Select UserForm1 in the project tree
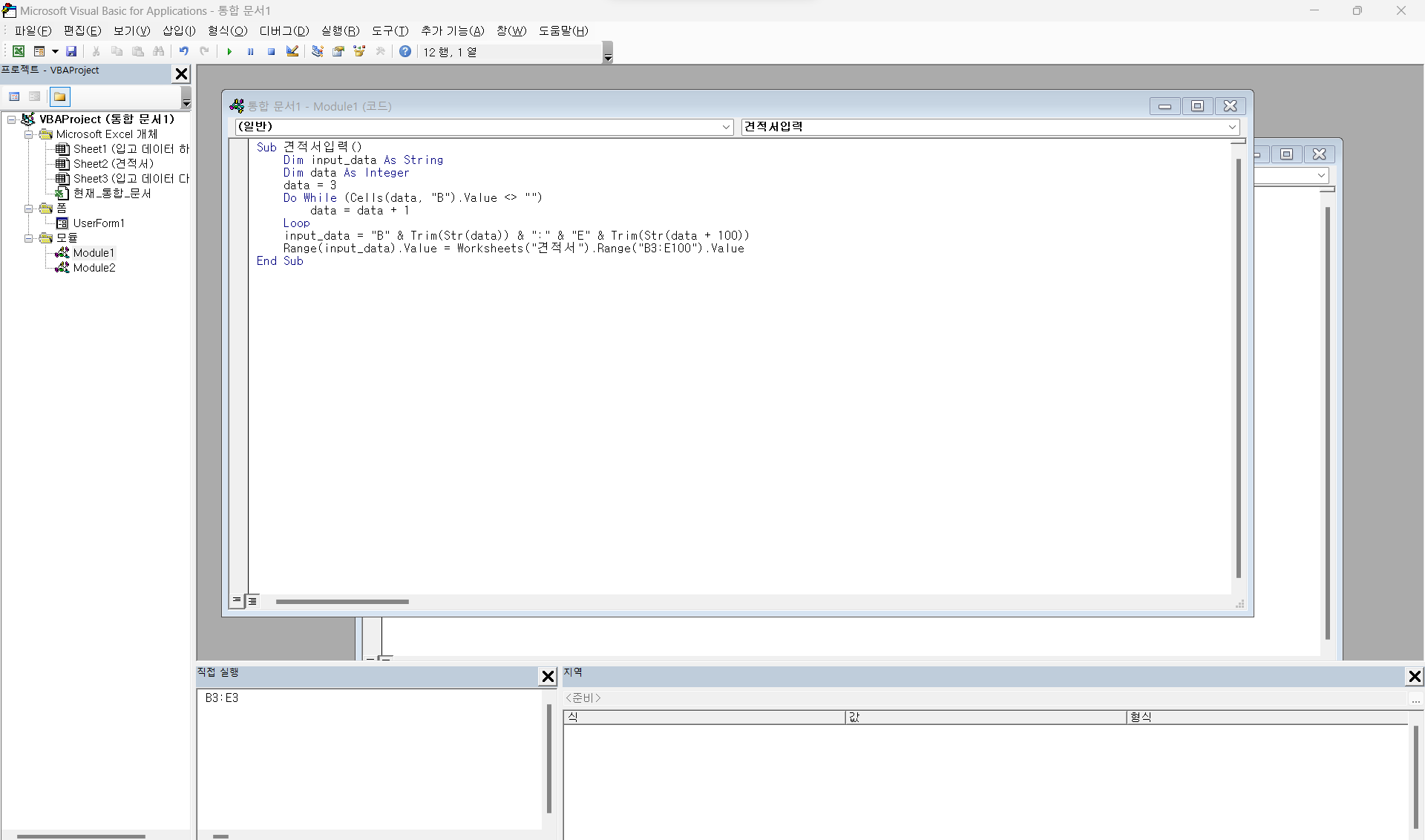Image resolution: width=1425 pixels, height=840 pixels. (x=99, y=223)
